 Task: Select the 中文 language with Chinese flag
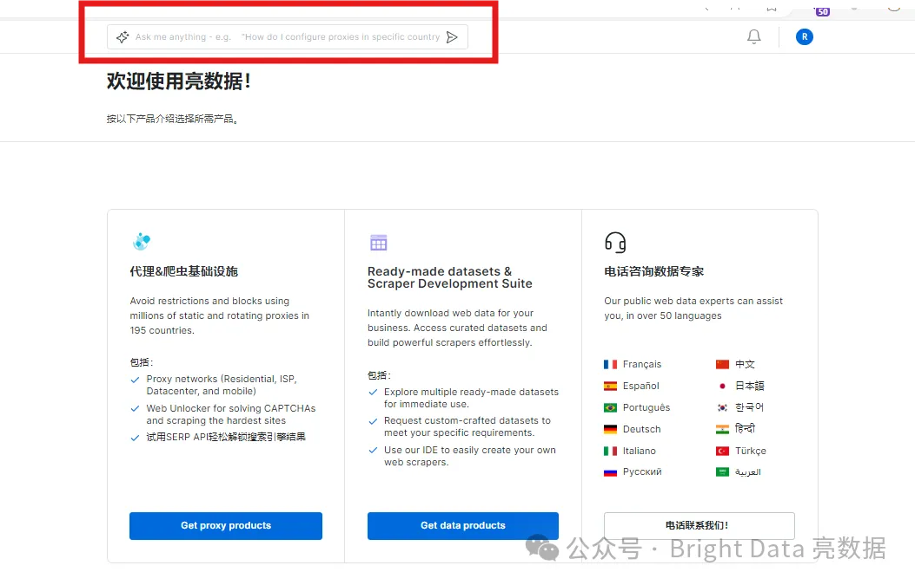click(735, 365)
